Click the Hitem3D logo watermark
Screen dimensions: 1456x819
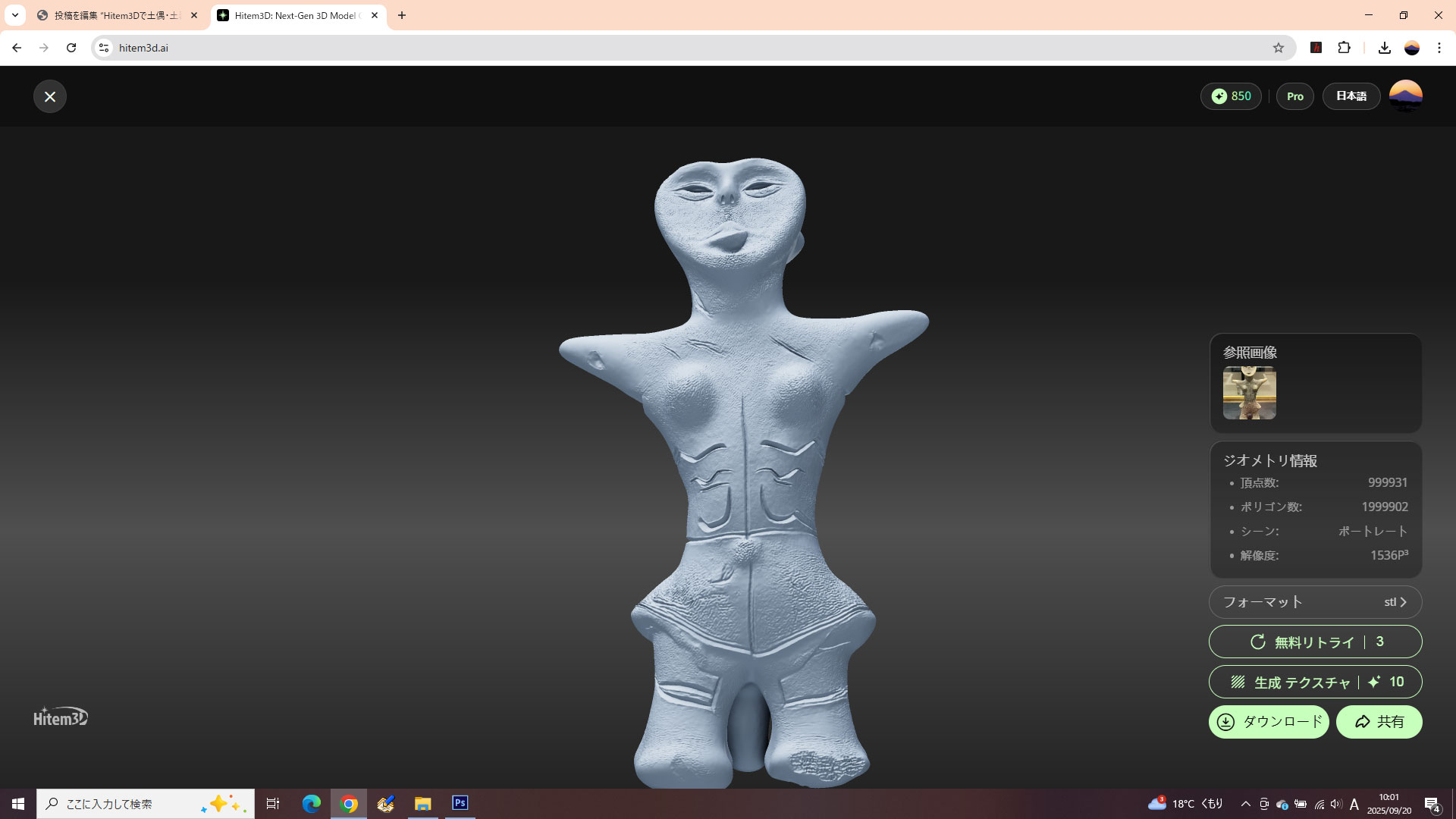[61, 717]
